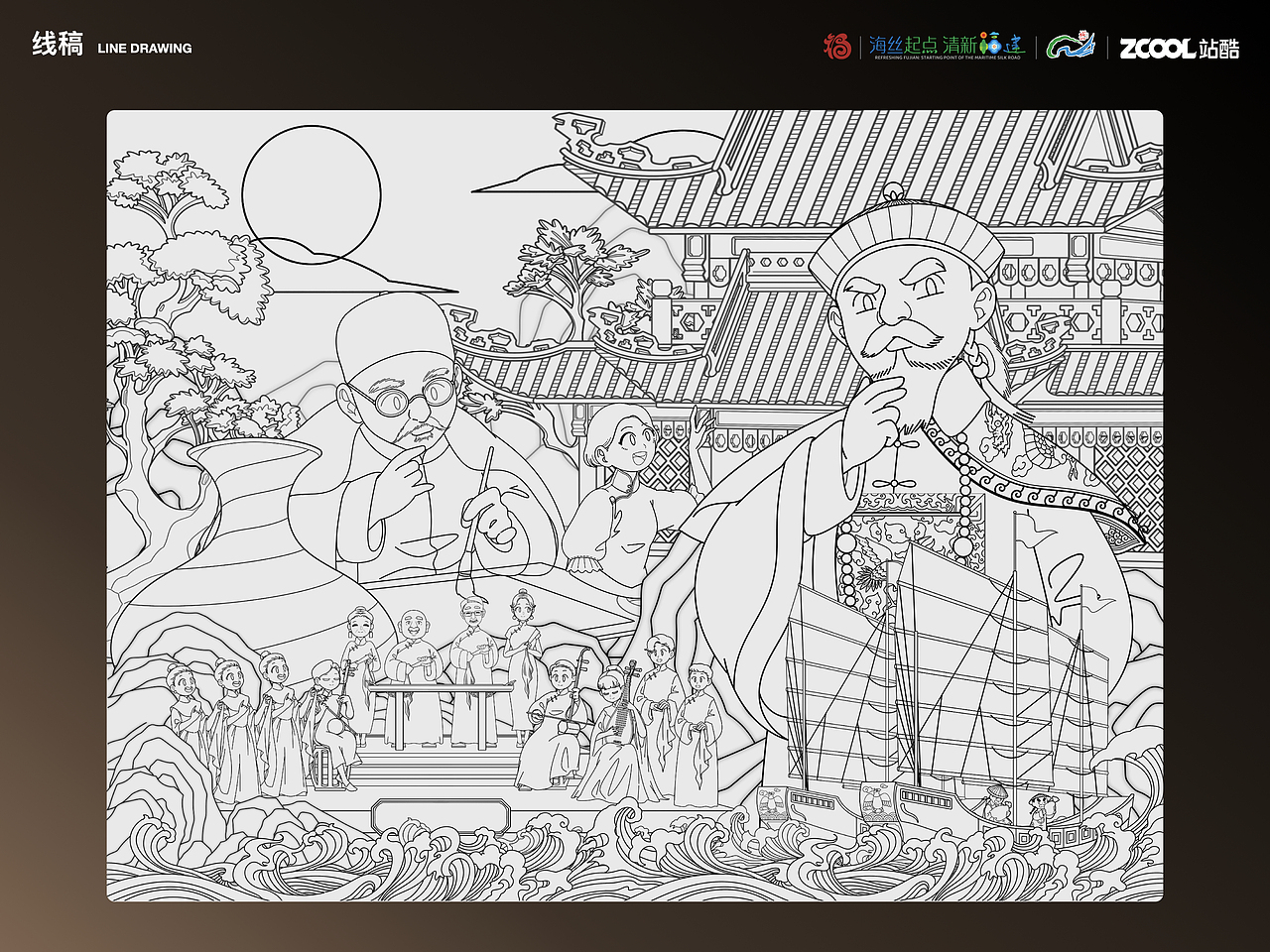Click the green Fujian wave emblem
Viewport: 1270px width, 952px height.
coord(1075,45)
